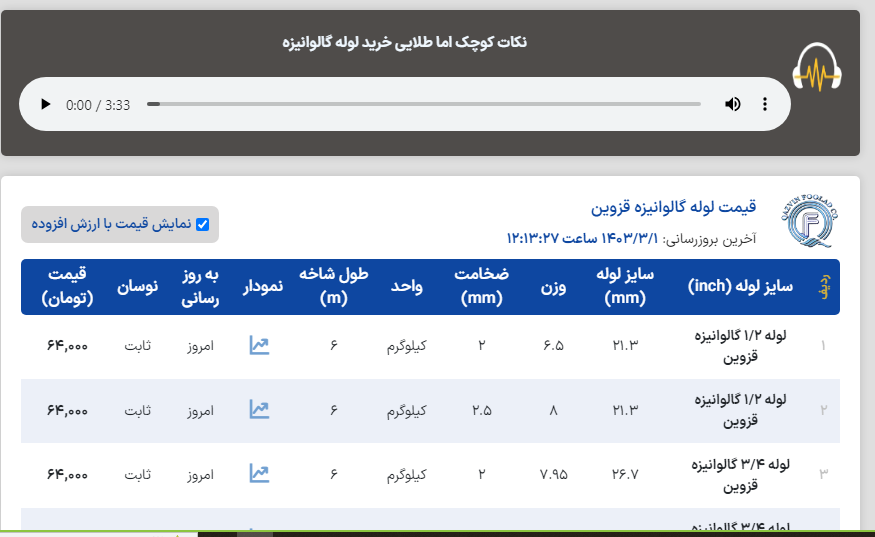Screen dimensions: 875x537
Task: Play the galvanized pipe audio clip
Action: pyautogui.click(x=45, y=104)
